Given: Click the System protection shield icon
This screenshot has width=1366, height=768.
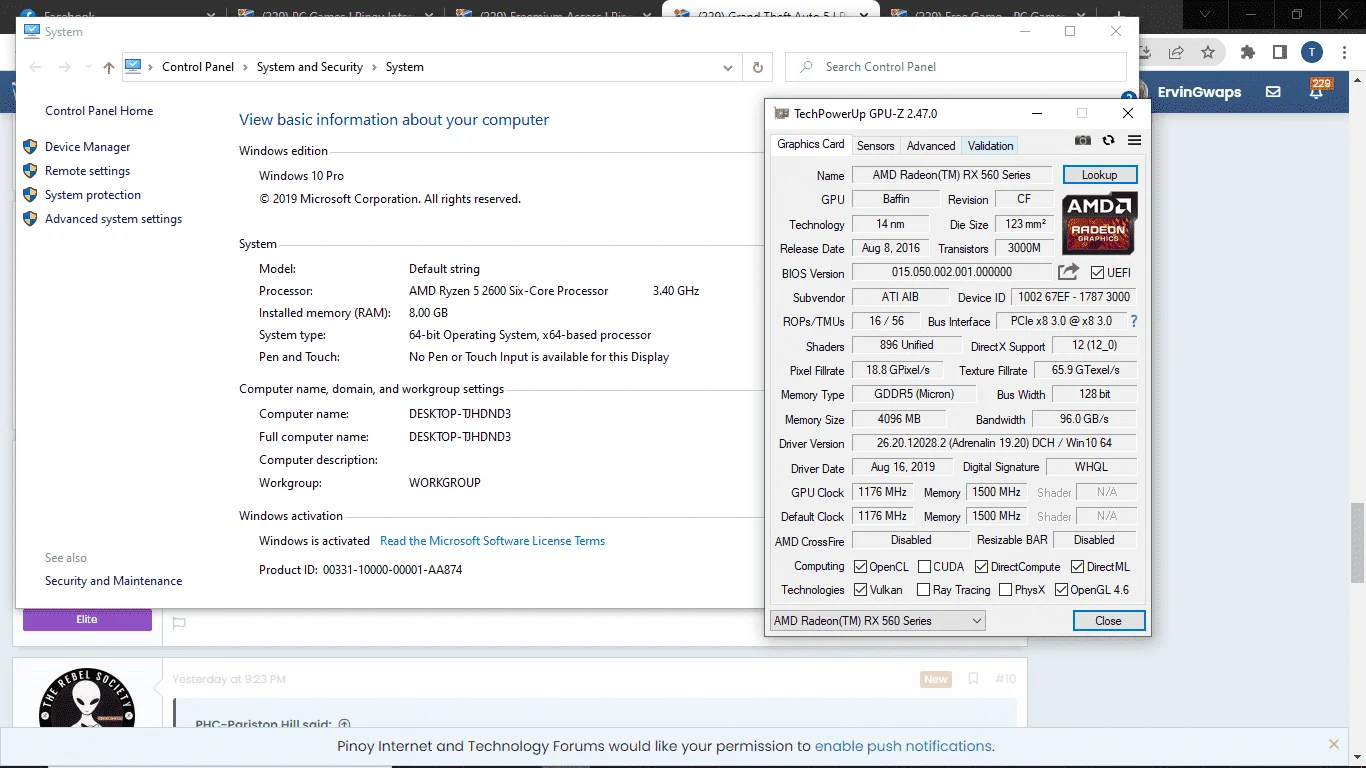Looking at the screenshot, I should click(30, 195).
